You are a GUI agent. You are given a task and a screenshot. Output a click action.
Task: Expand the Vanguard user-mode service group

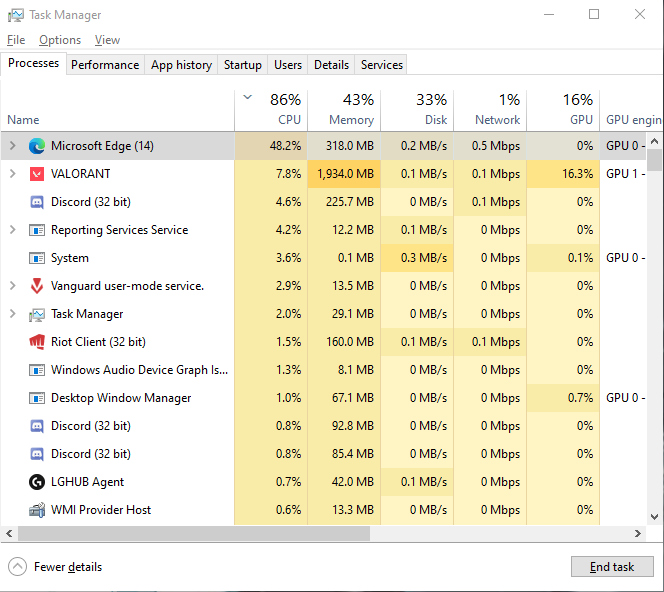(x=13, y=286)
